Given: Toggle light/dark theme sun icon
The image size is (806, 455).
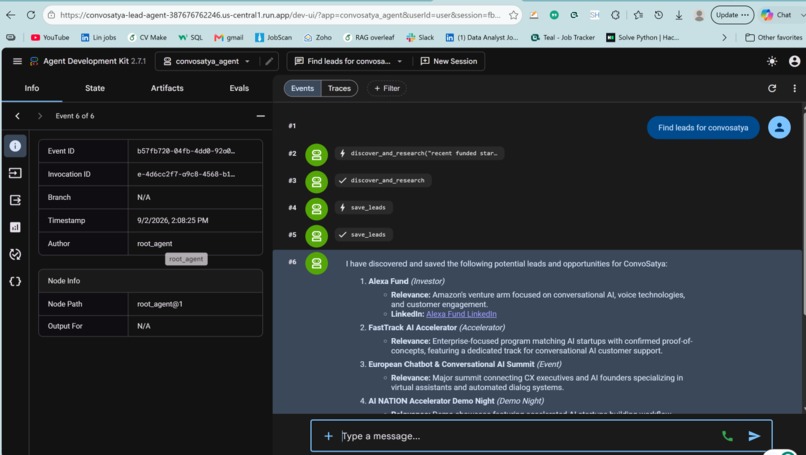Looking at the screenshot, I should (772, 61).
